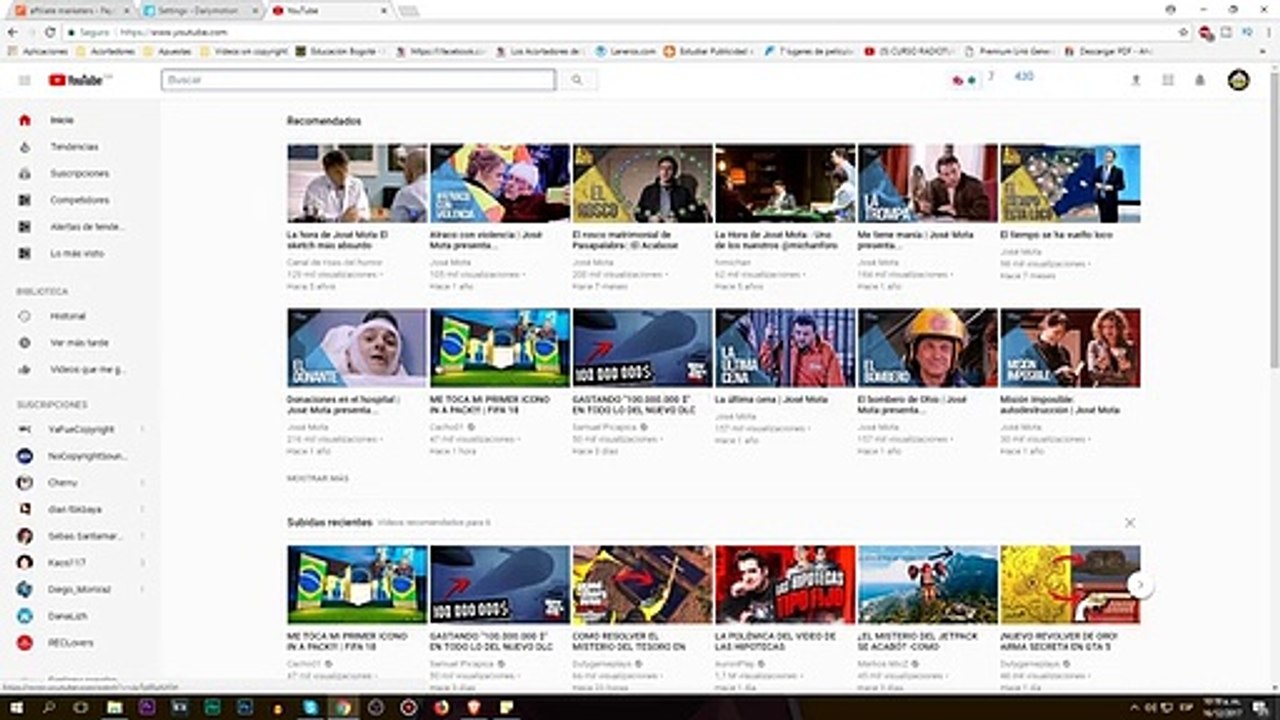1280x720 pixels.
Task: Open the Kaos7117 subscription channel
Action: pos(80,563)
